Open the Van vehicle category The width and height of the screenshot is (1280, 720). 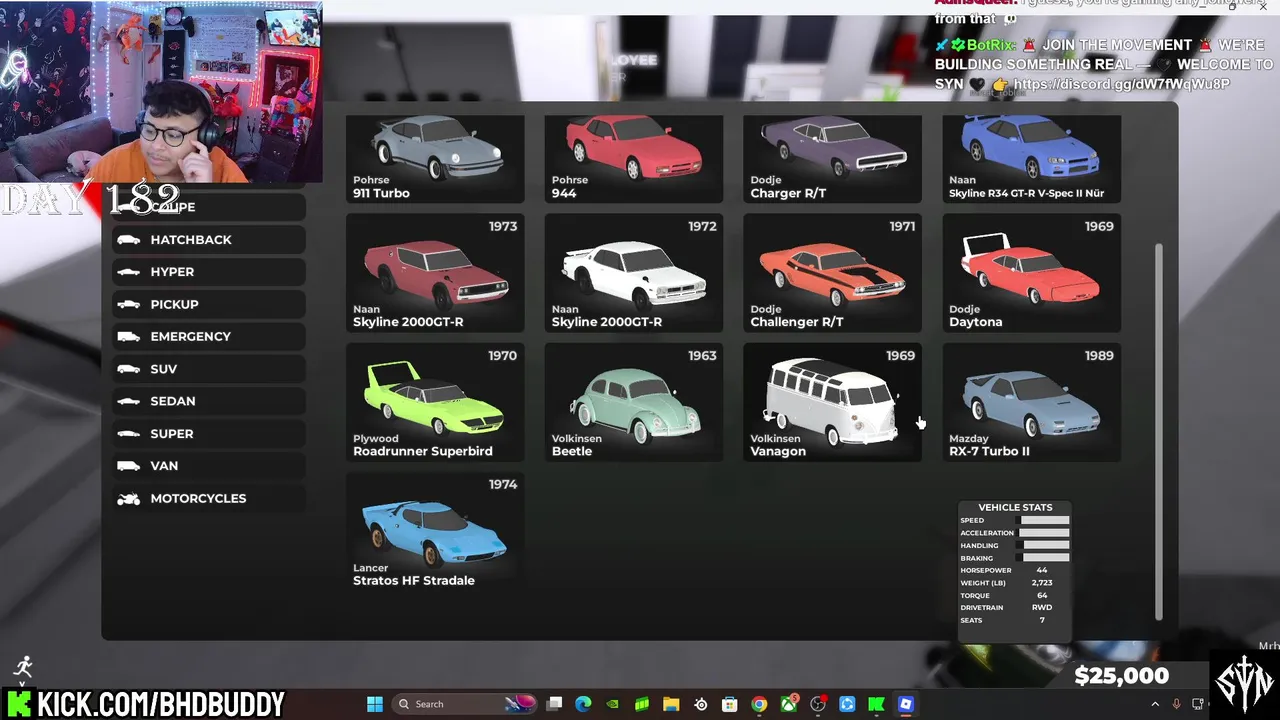(x=209, y=466)
